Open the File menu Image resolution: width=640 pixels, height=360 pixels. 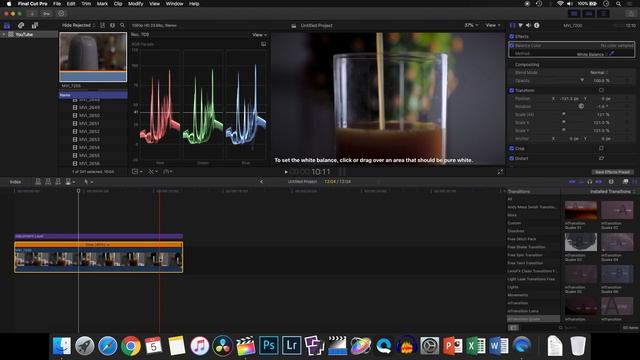pyautogui.click(x=57, y=4)
